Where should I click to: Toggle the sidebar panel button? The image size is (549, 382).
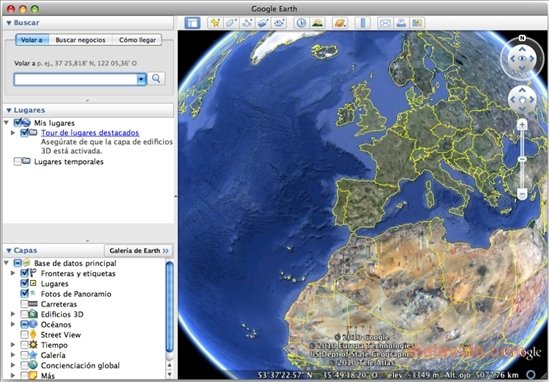coord(192,23)
